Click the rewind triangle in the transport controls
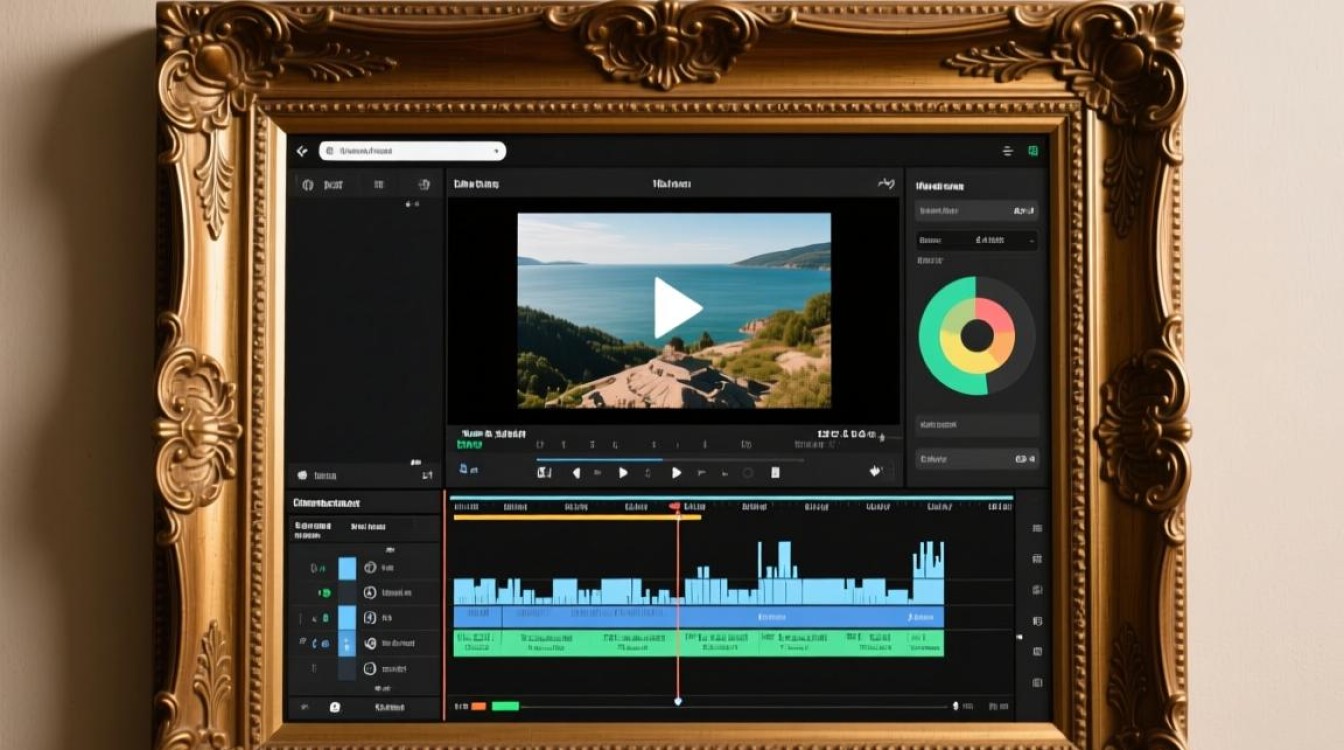The width and height of the screenshot is (1344, 750). pyautogui.click(x=576, y=472)
